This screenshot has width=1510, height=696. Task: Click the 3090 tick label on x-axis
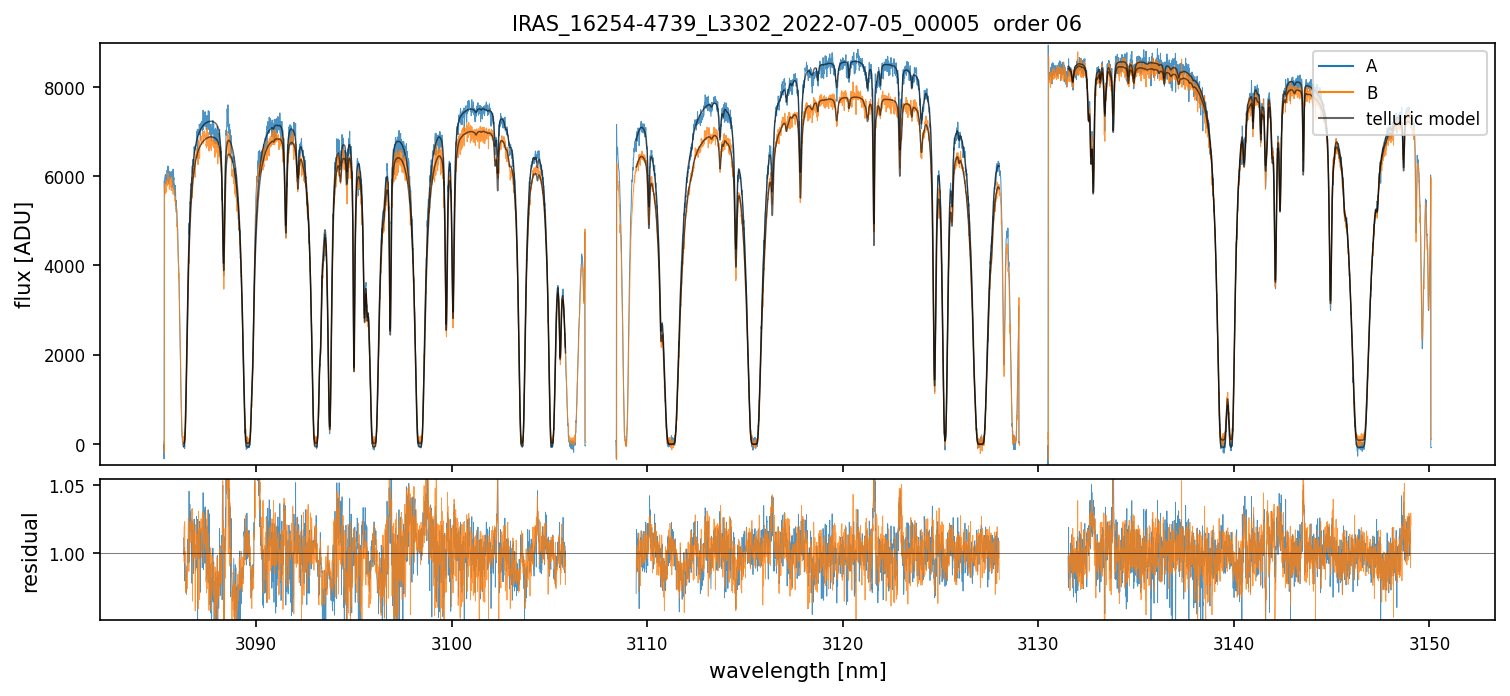click(x=256, y=641)
